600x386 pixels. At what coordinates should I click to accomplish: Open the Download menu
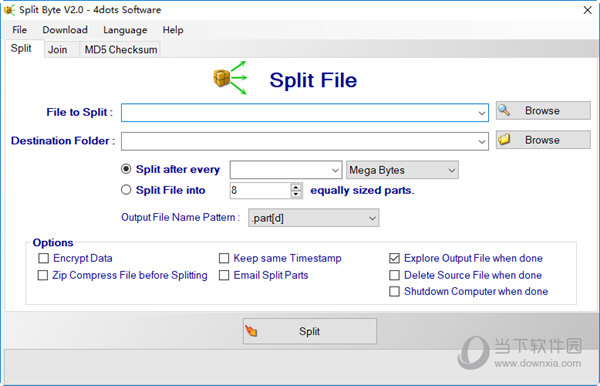click(x=65, y=30)
